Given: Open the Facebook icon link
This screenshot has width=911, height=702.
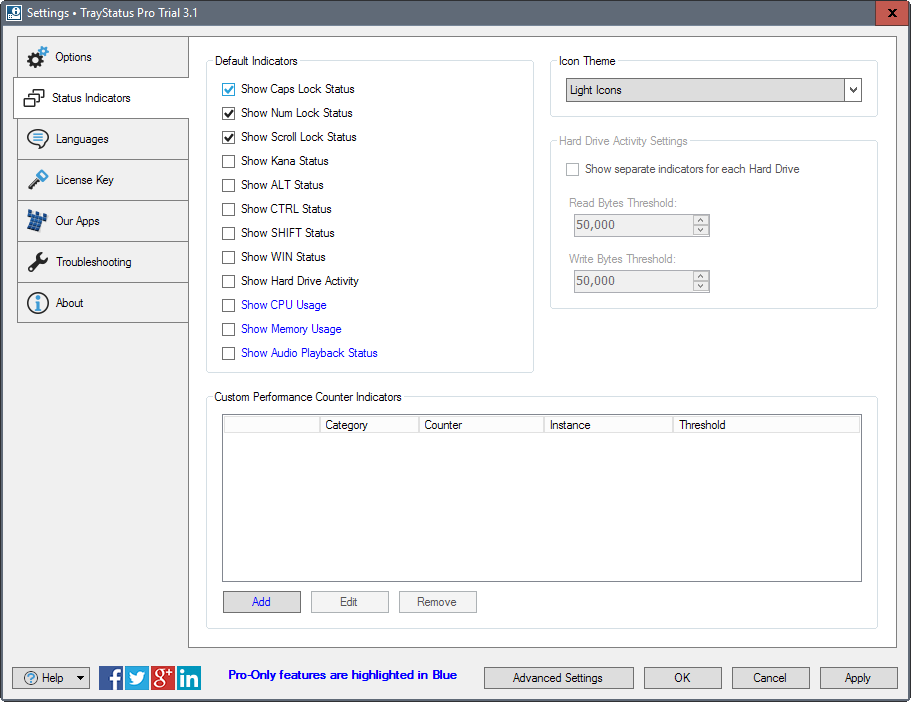Looking at the screenshot, I should pyautogui.click(x=111, y=678).
